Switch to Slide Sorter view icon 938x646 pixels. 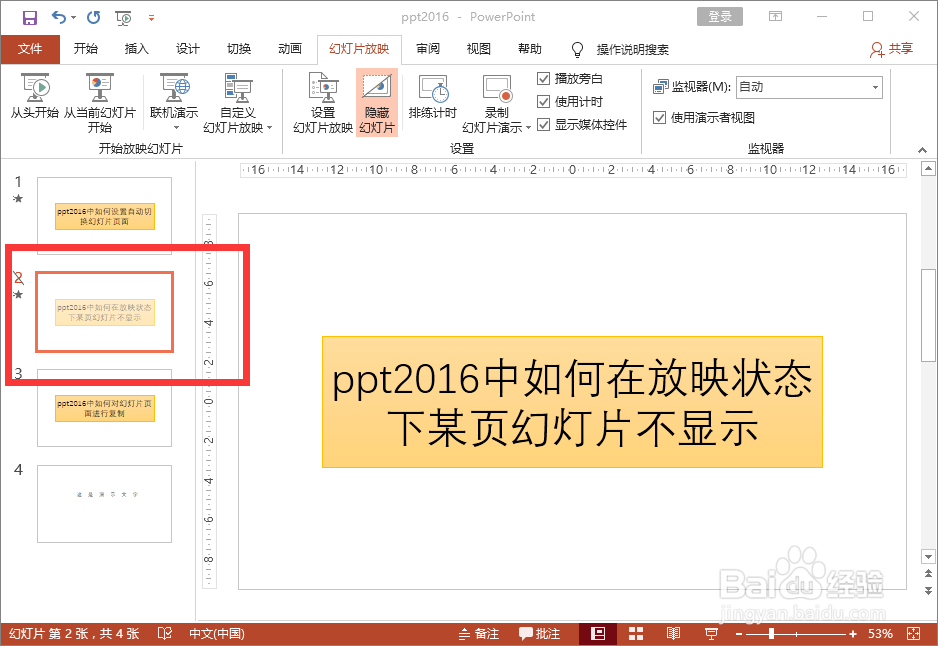[636, 633]
